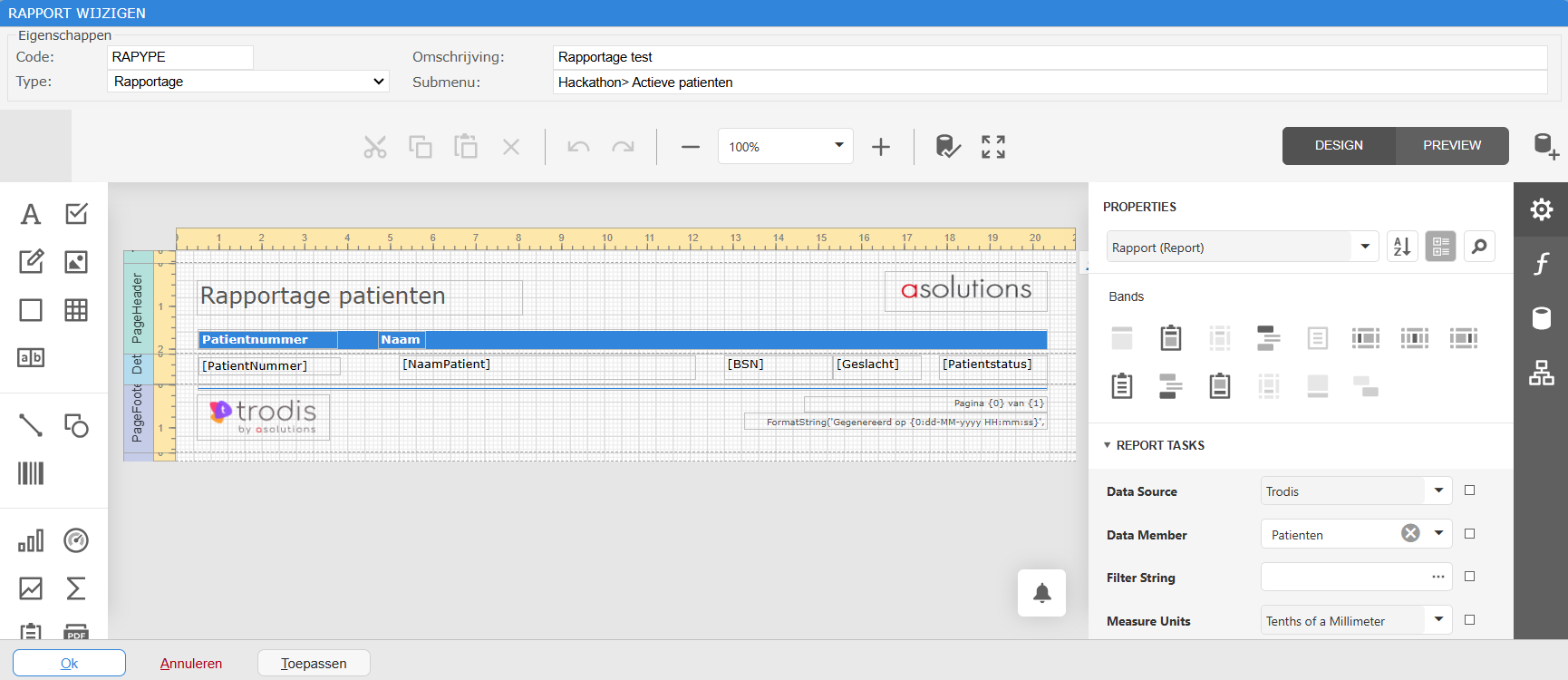
Task: Select the Rapportage patienten title label
Action: 360,296
